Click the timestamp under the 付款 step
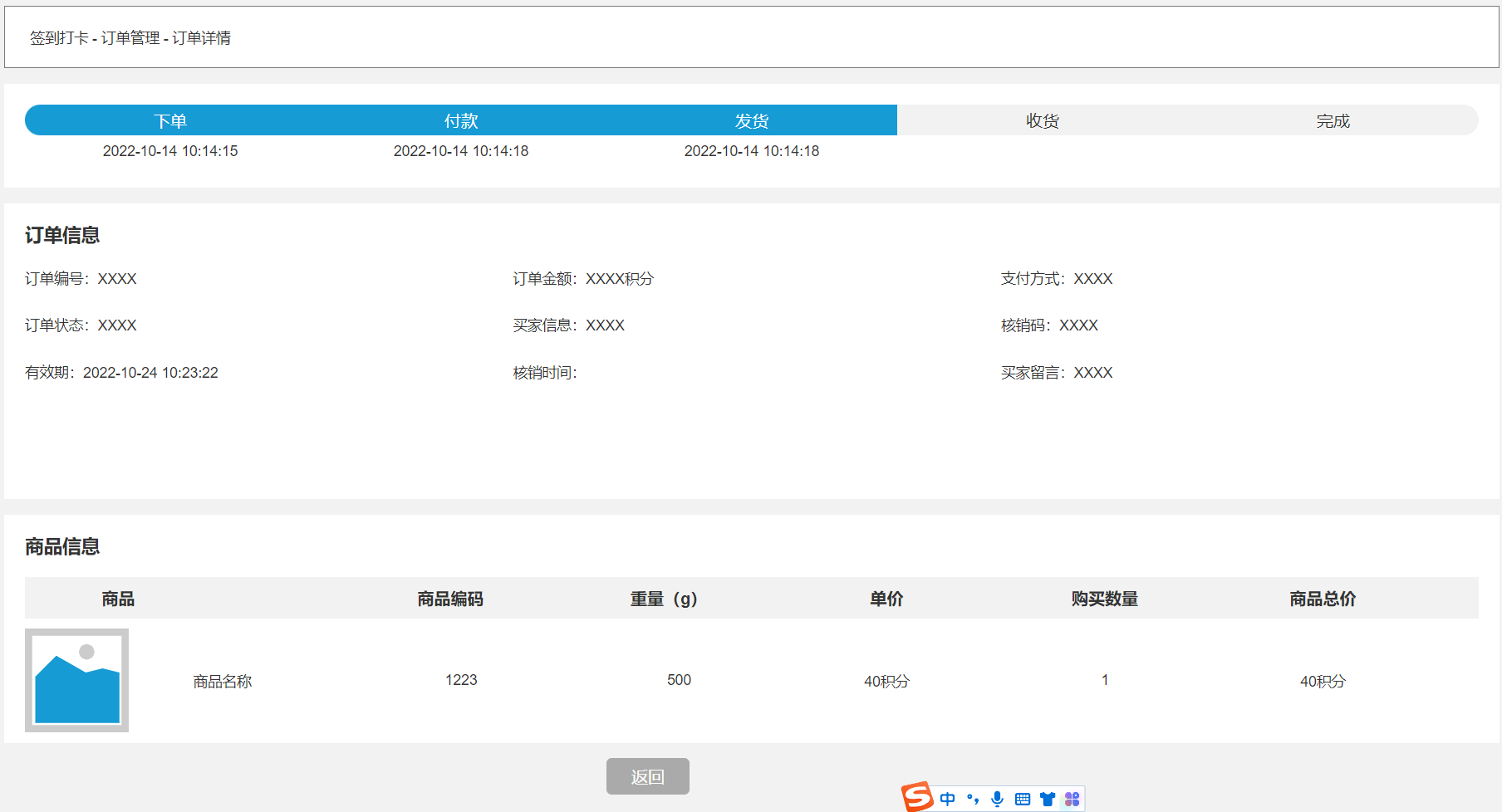 pos(461,151)
